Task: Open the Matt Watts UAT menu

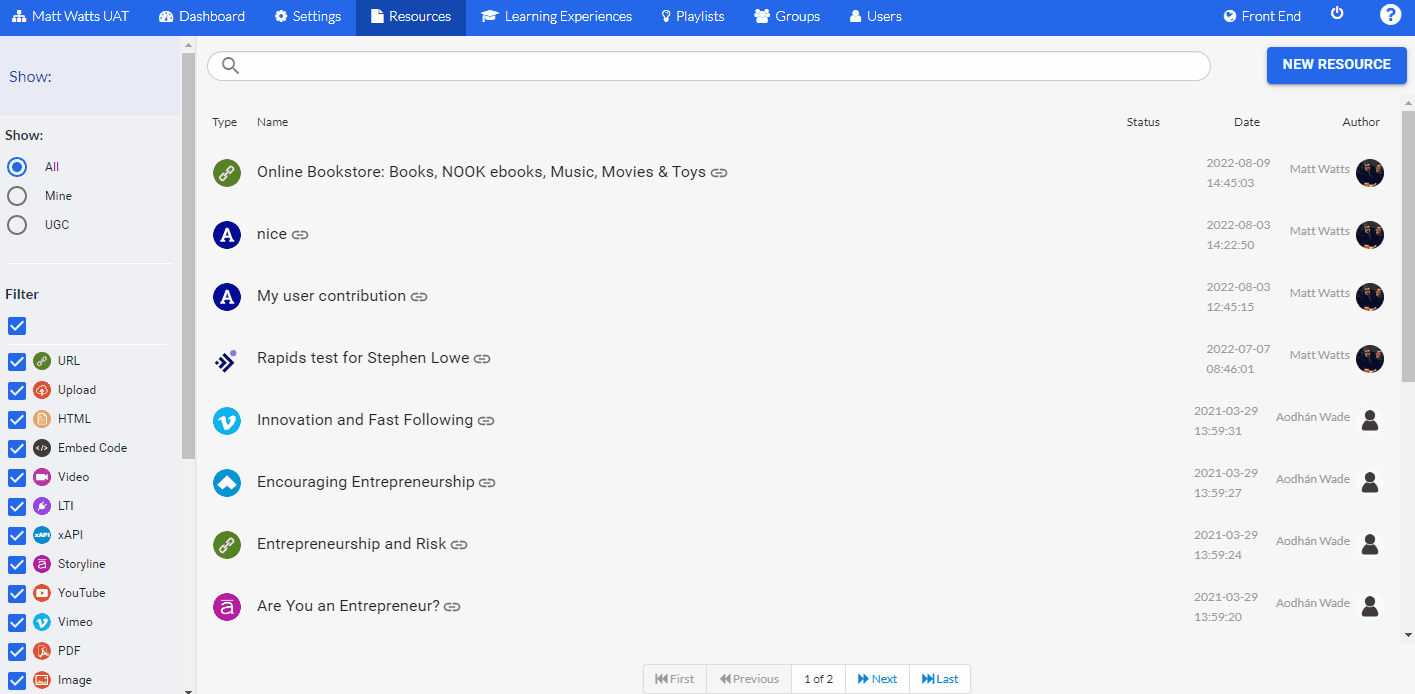Action: pyautogui.click(x=70, y=16)
